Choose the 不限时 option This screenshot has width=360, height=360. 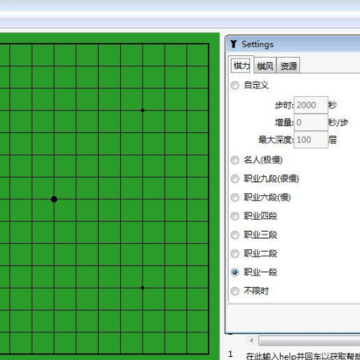(x=235, y=291)
